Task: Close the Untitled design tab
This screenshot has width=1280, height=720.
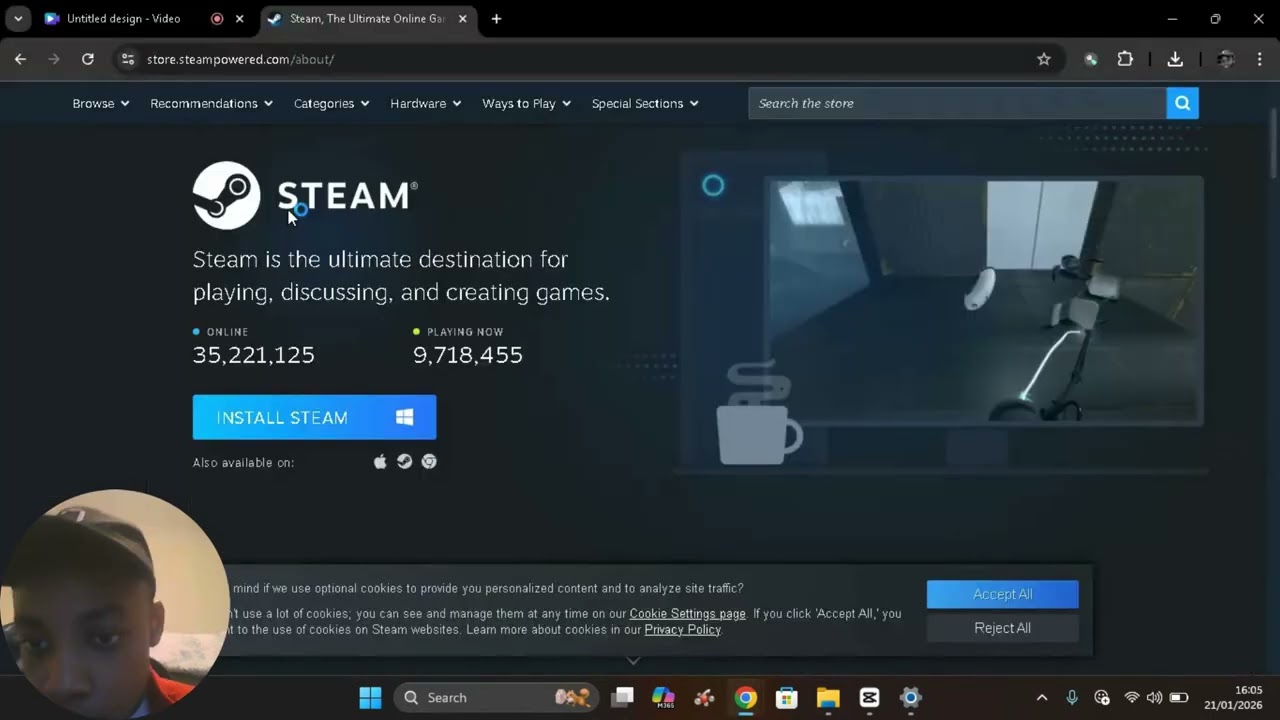Action: click(239, 19)
